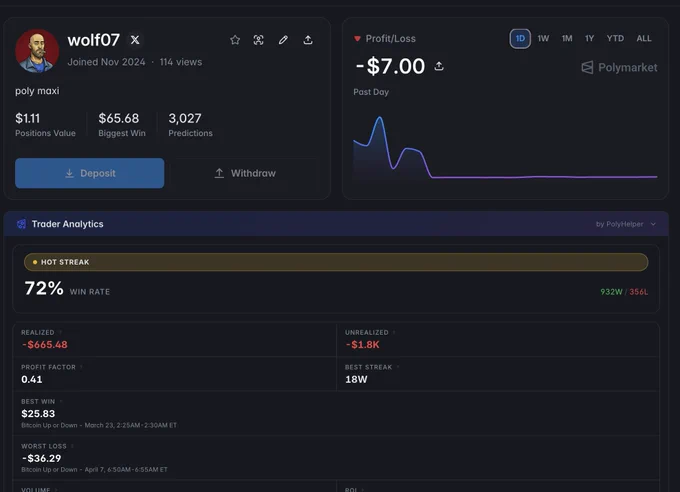
Task: Click the info icon beside WORST LOSS
Action: (x=72, y=446)
